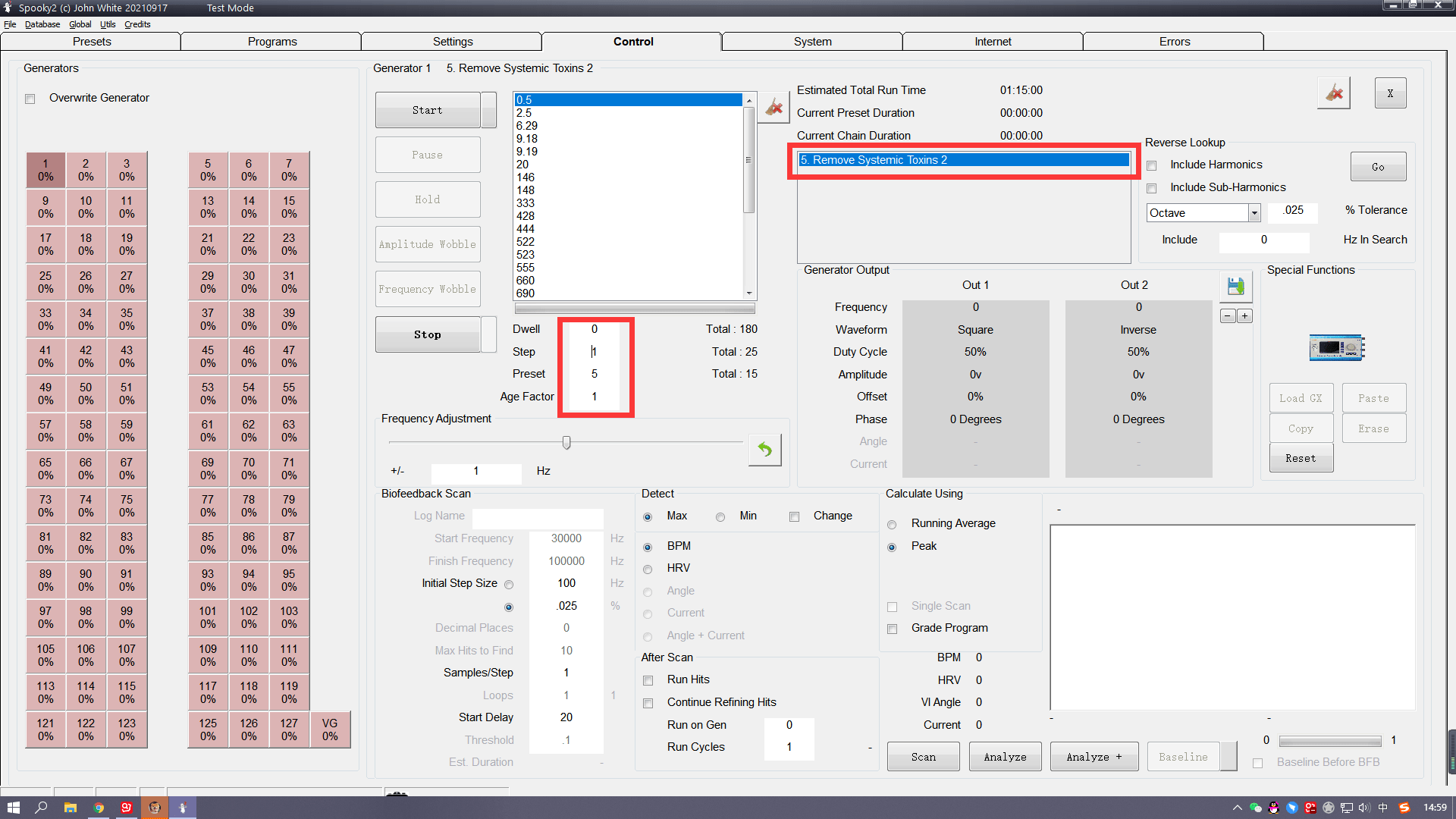Open the Windows Start menu
This screenshot has width=1456, height=819.
13,808
